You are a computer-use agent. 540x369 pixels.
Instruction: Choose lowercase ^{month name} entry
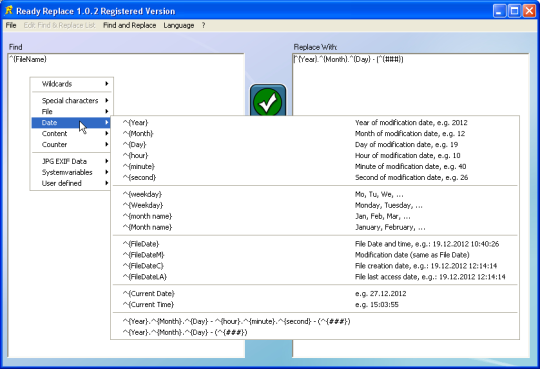pos(315,216)
